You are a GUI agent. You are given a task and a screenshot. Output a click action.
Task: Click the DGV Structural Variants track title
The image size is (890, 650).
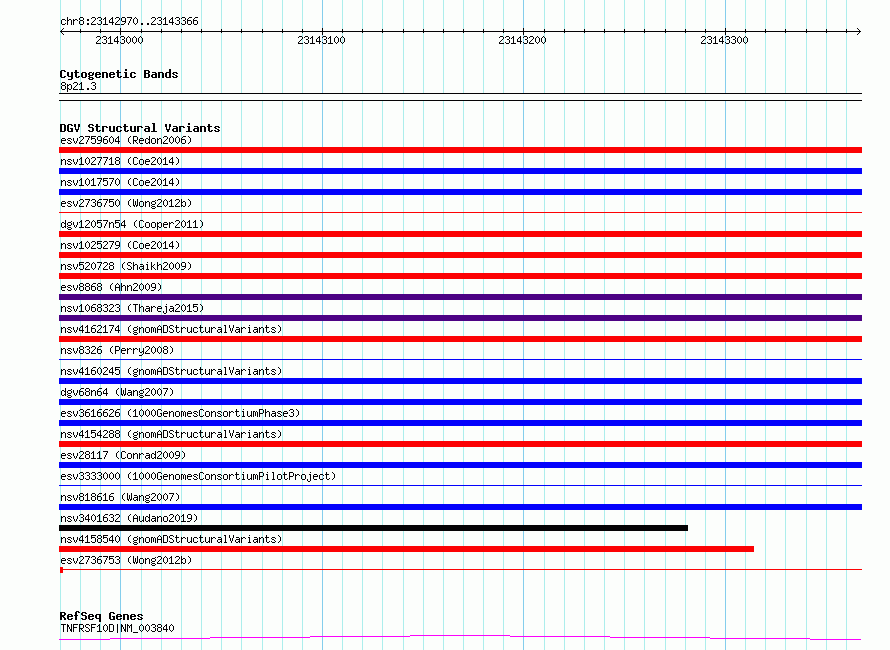(x=140, y=128)
